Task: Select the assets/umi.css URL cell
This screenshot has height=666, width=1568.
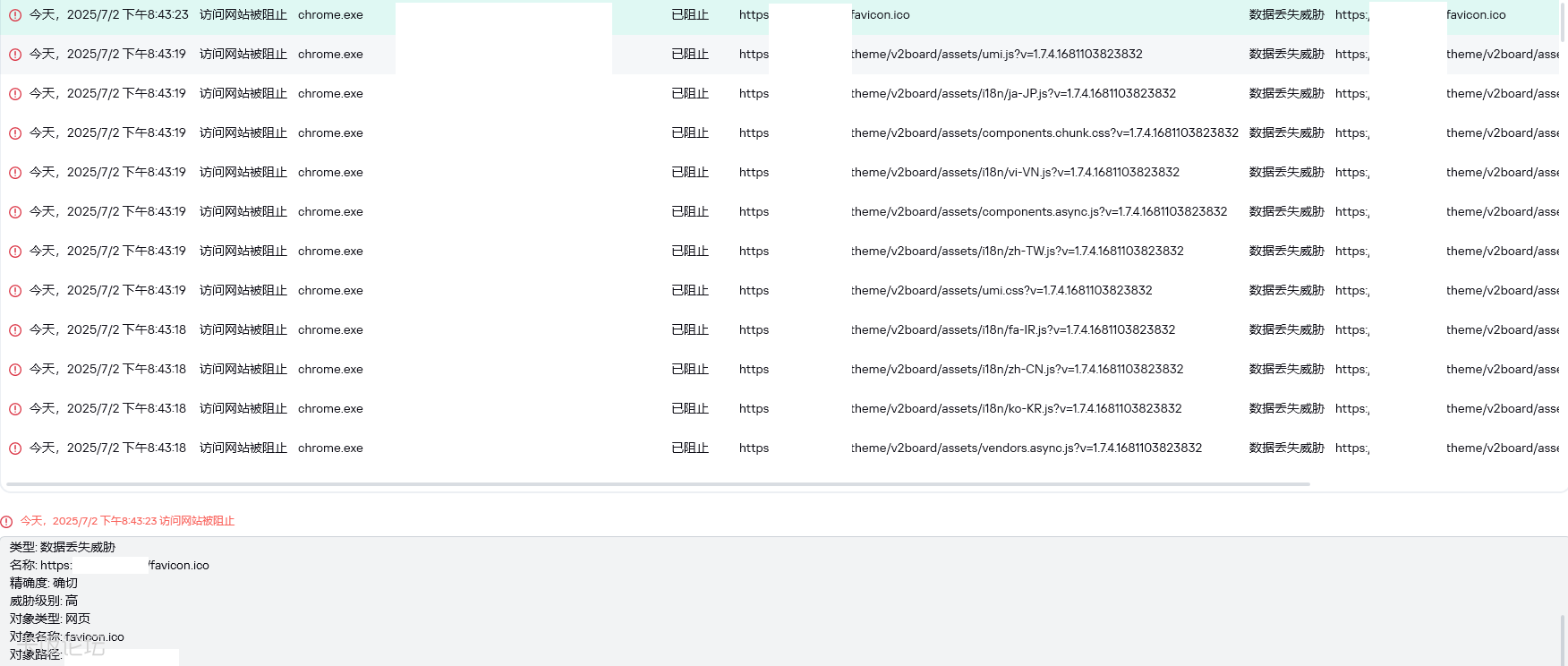Action: coord(1001,290)
